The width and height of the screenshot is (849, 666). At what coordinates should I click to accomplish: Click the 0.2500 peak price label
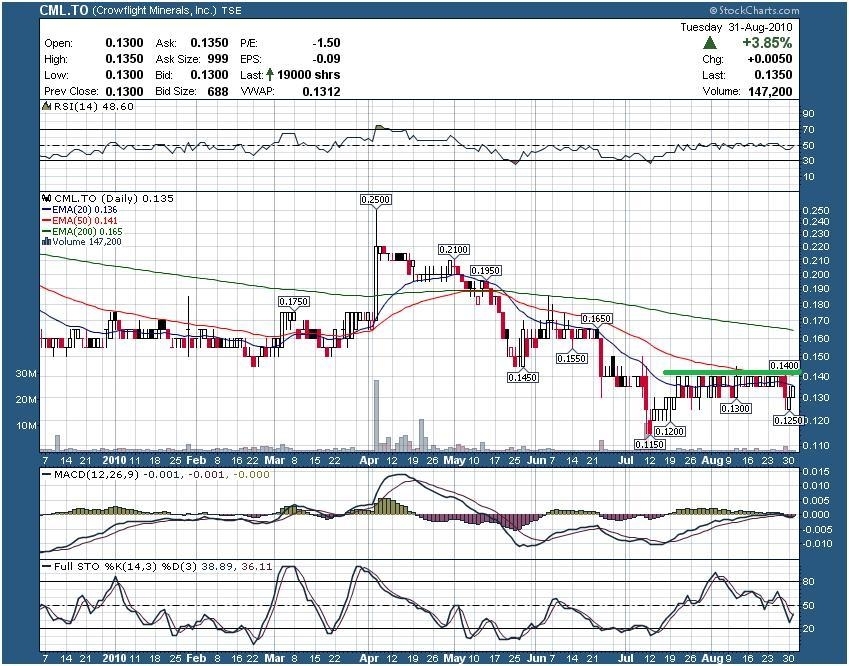point(375,199)
